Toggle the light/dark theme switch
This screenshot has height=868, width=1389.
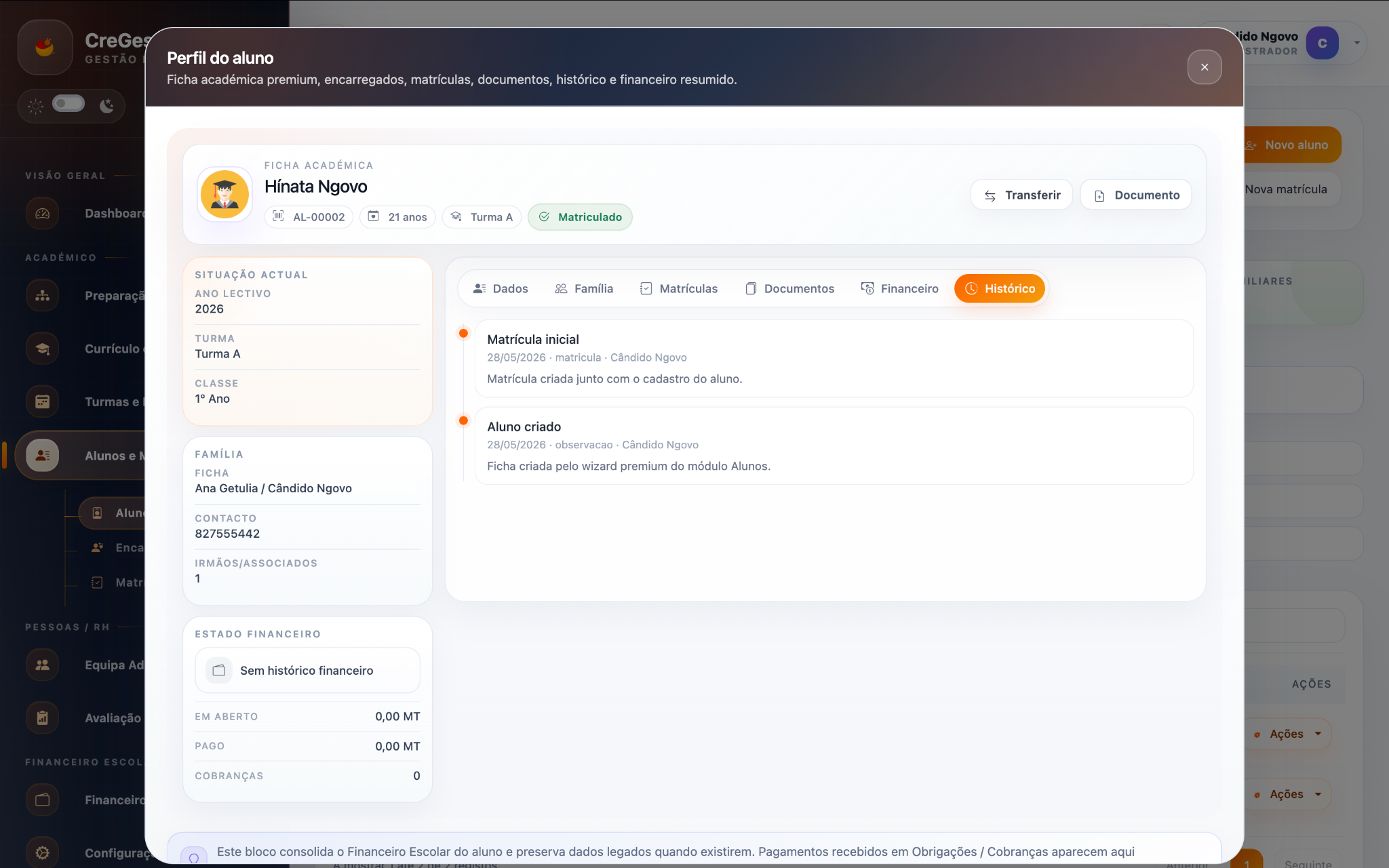[69, 104]
